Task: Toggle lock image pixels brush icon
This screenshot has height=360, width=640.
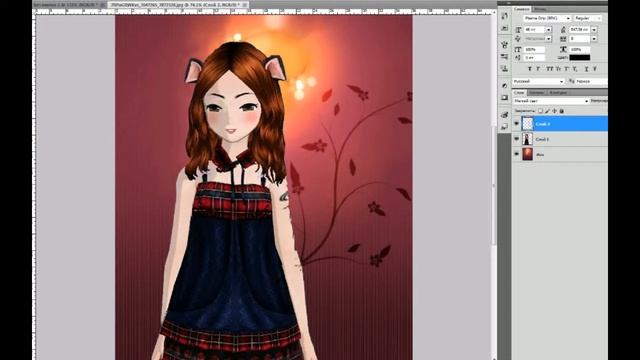Action: click(547, 111)
